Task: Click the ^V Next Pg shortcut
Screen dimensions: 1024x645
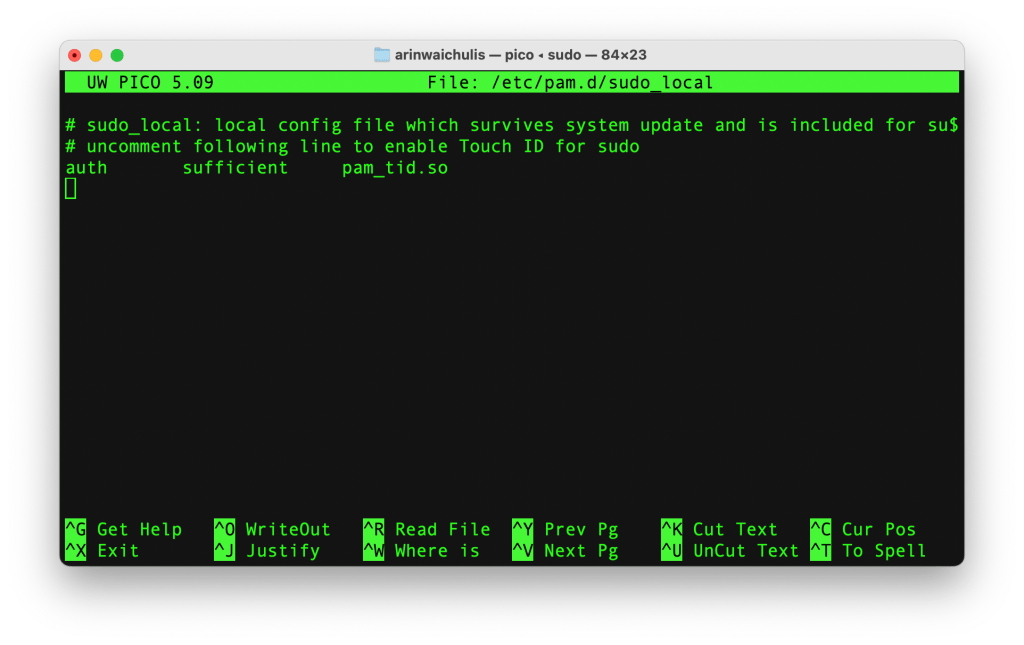Action: pos(566,550)
